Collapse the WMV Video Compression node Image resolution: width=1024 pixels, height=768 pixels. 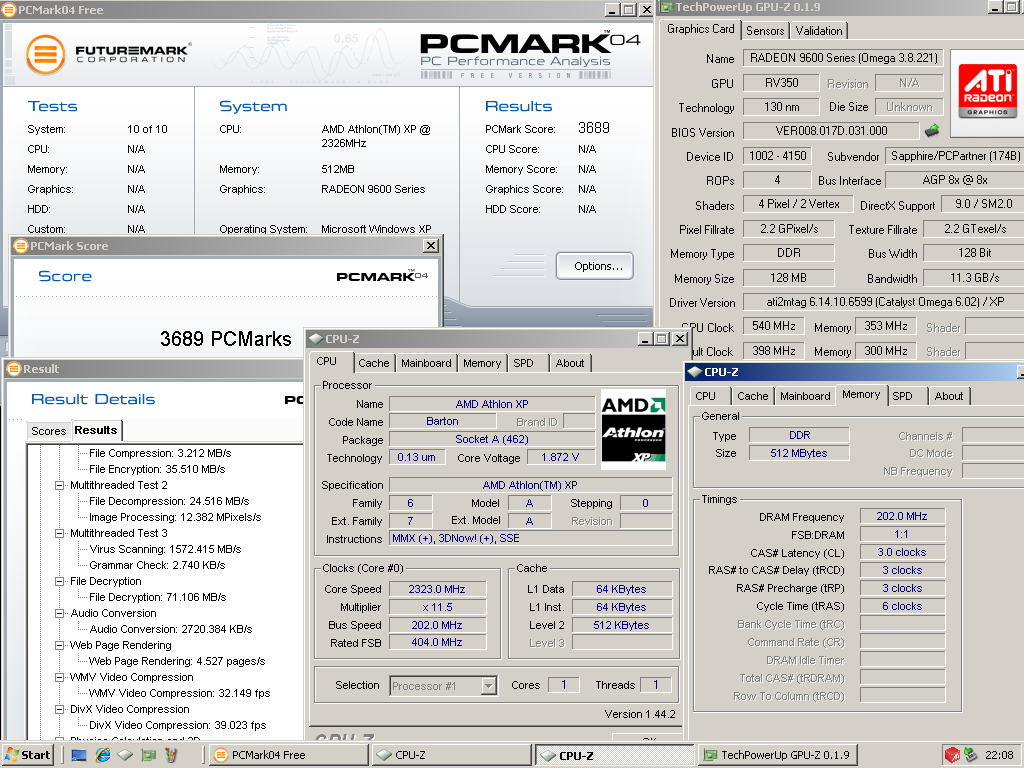coord(59,677)
